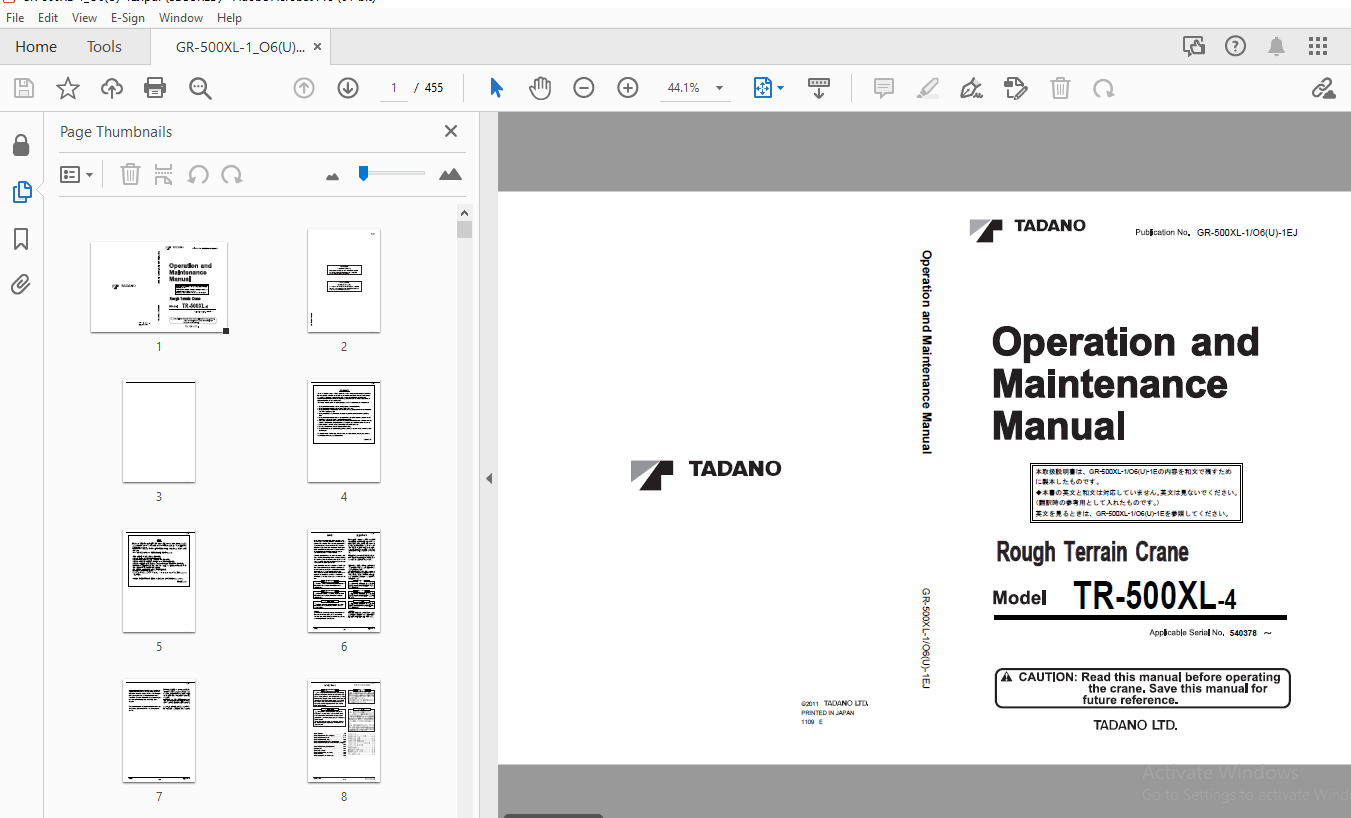Delete selected thumbnail page trash icon
1351x818 pixels.
pos(130,175)
